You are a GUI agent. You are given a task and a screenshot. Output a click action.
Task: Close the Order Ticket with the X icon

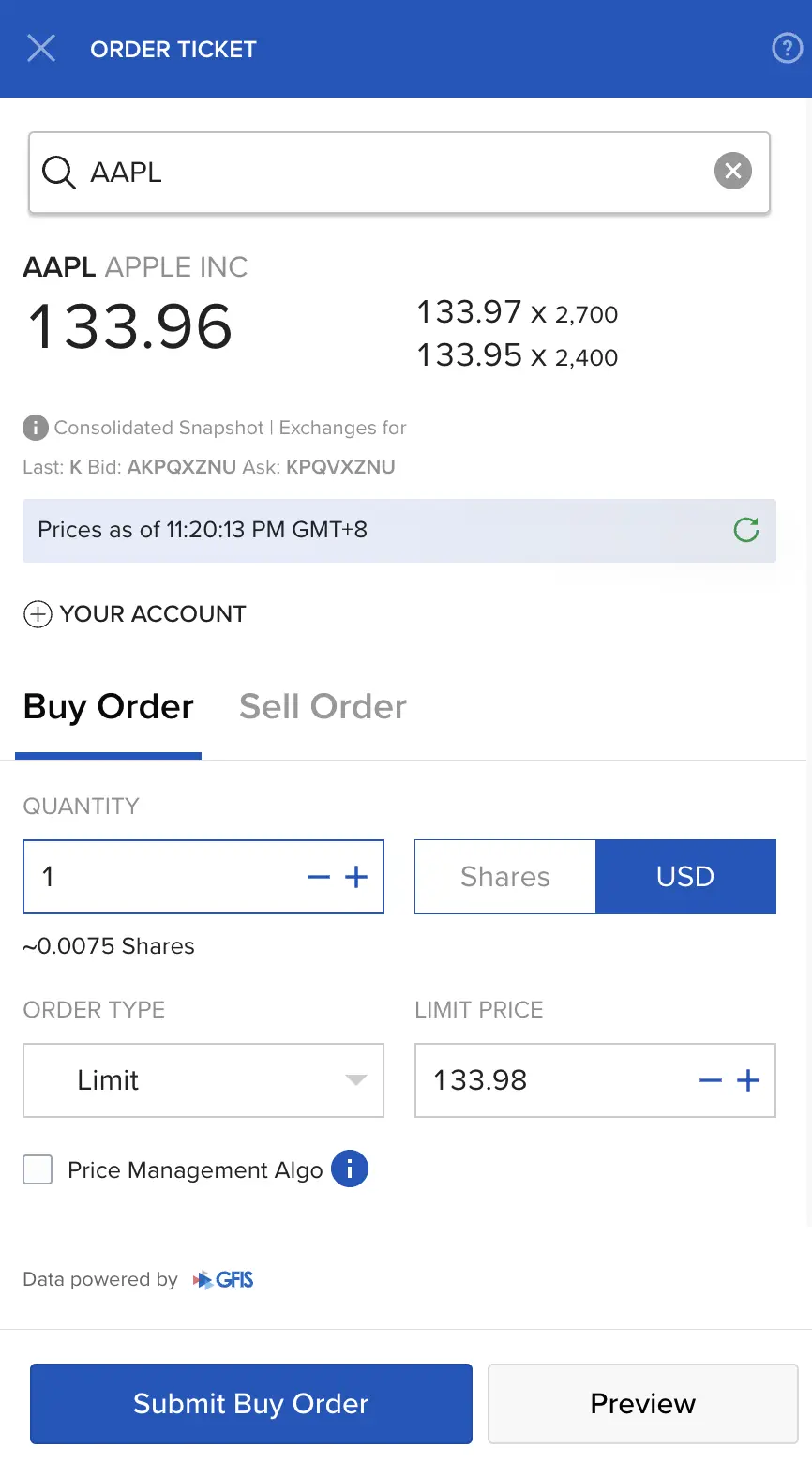coord(41,48)
